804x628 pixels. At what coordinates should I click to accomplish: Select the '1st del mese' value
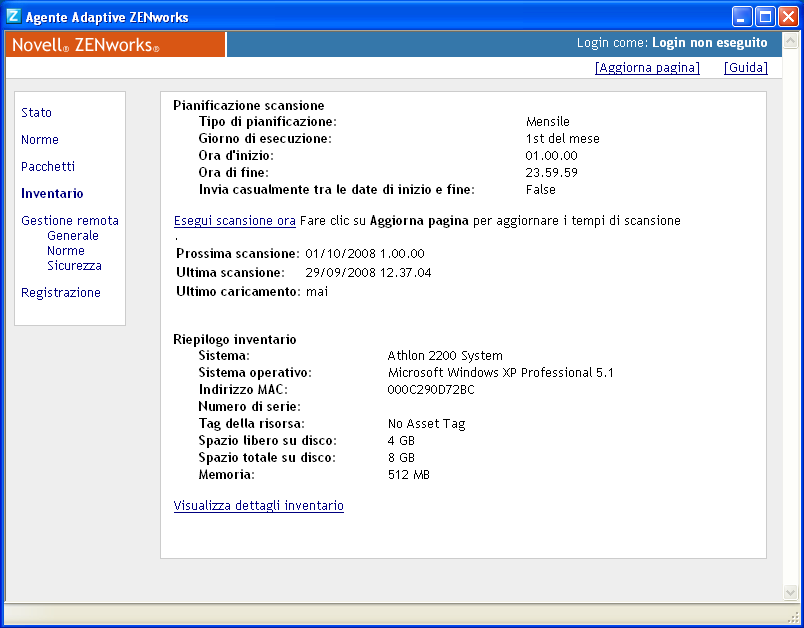pyautogui.click(x=562, y=138)
